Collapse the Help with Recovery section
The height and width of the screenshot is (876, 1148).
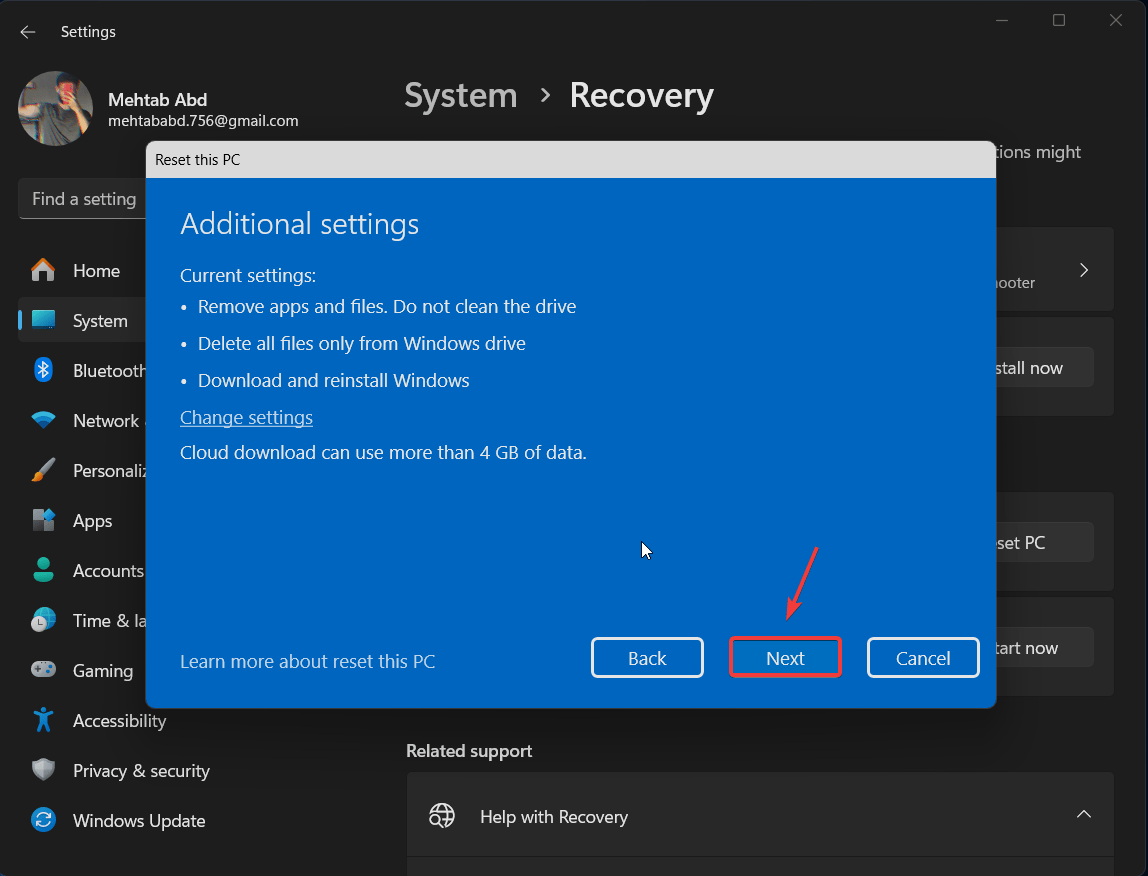click(1084, 814)
